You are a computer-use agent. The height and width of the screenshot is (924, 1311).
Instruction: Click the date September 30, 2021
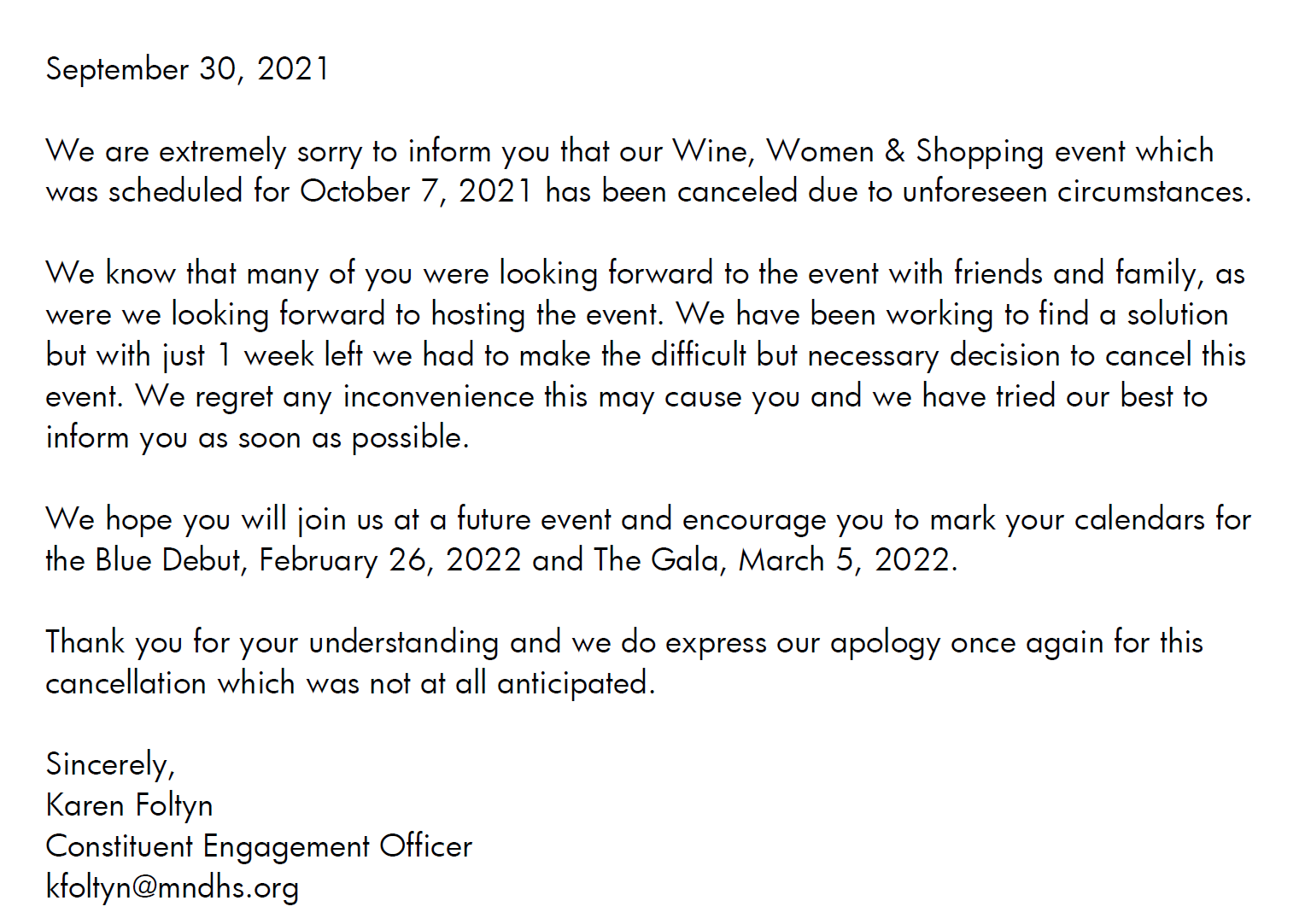click(188, 69)
